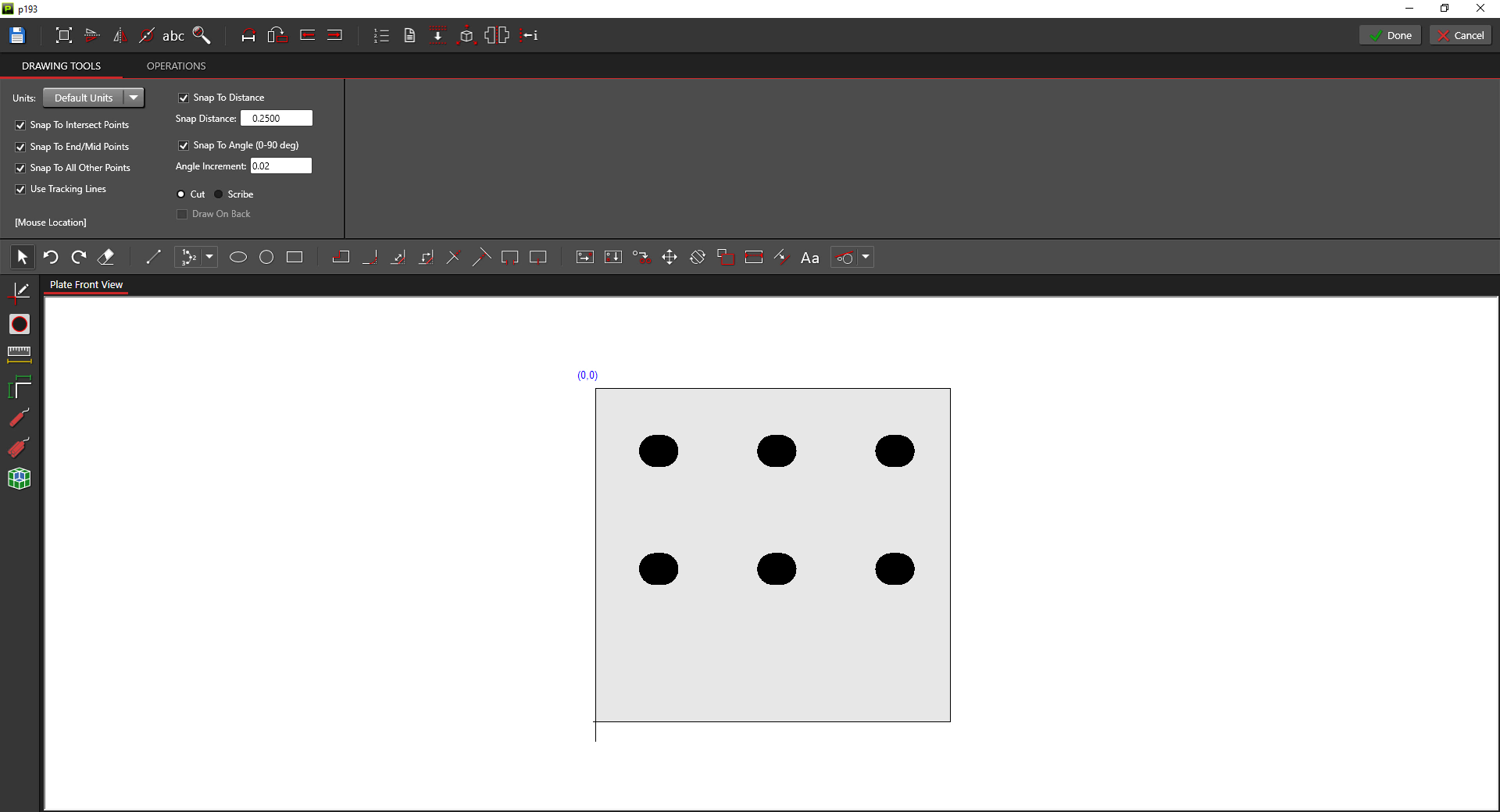Click the polyline numbered points tool icon
This screenshot has height=812, width=1500.
pyautogui.click(x=189, y=257)
